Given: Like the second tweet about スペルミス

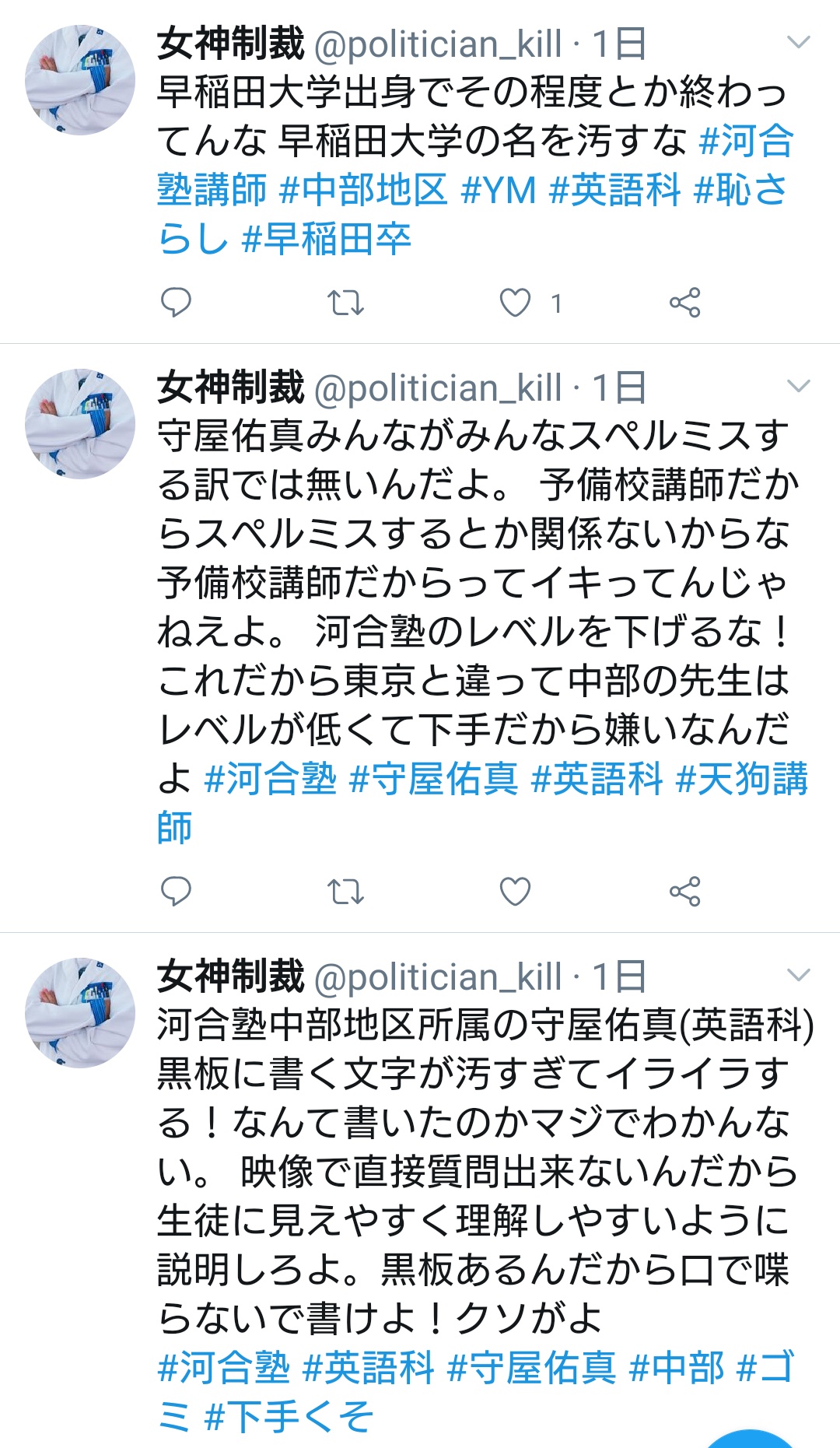Looking at the screenshot, I should point(515,892).
